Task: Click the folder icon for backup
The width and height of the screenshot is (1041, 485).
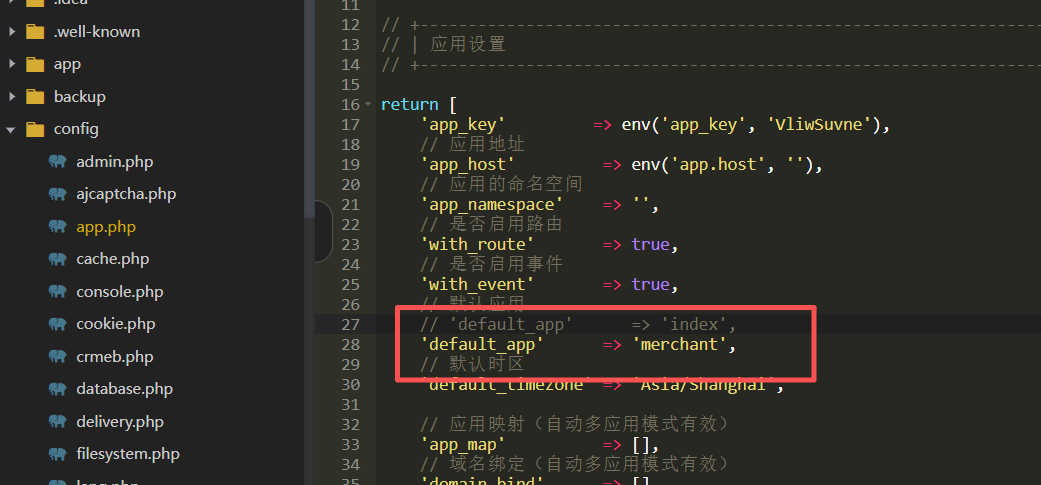Action: [36, 97]
